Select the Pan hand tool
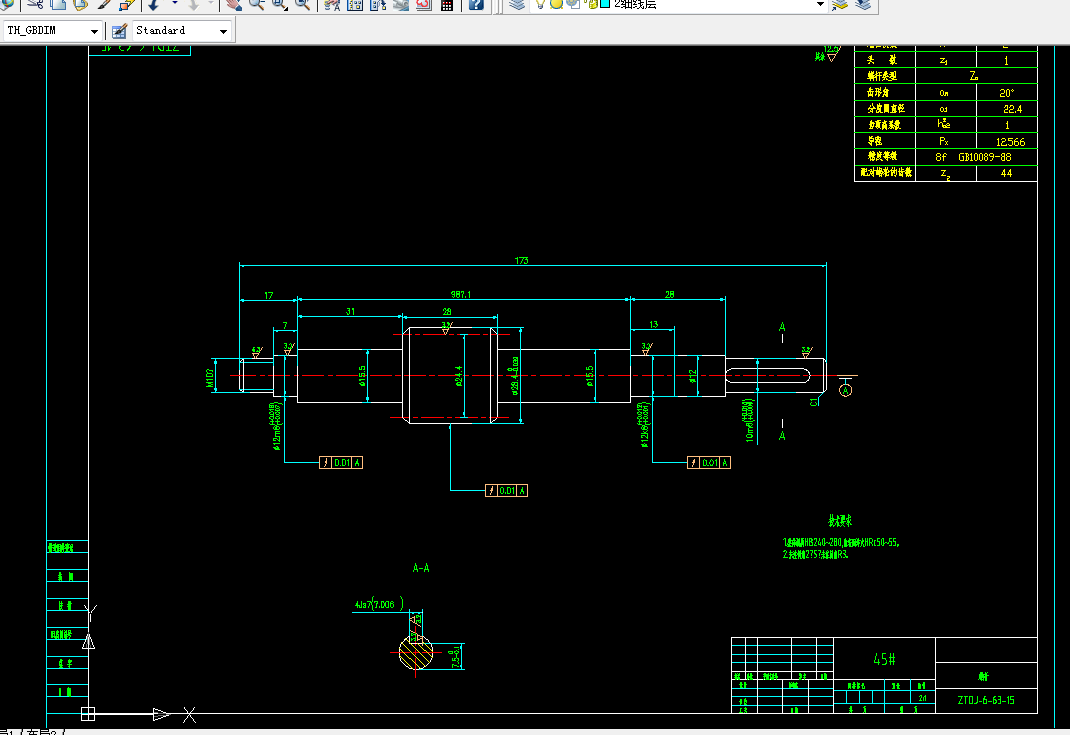This screenshot has height=735, width=1070. 234,5
